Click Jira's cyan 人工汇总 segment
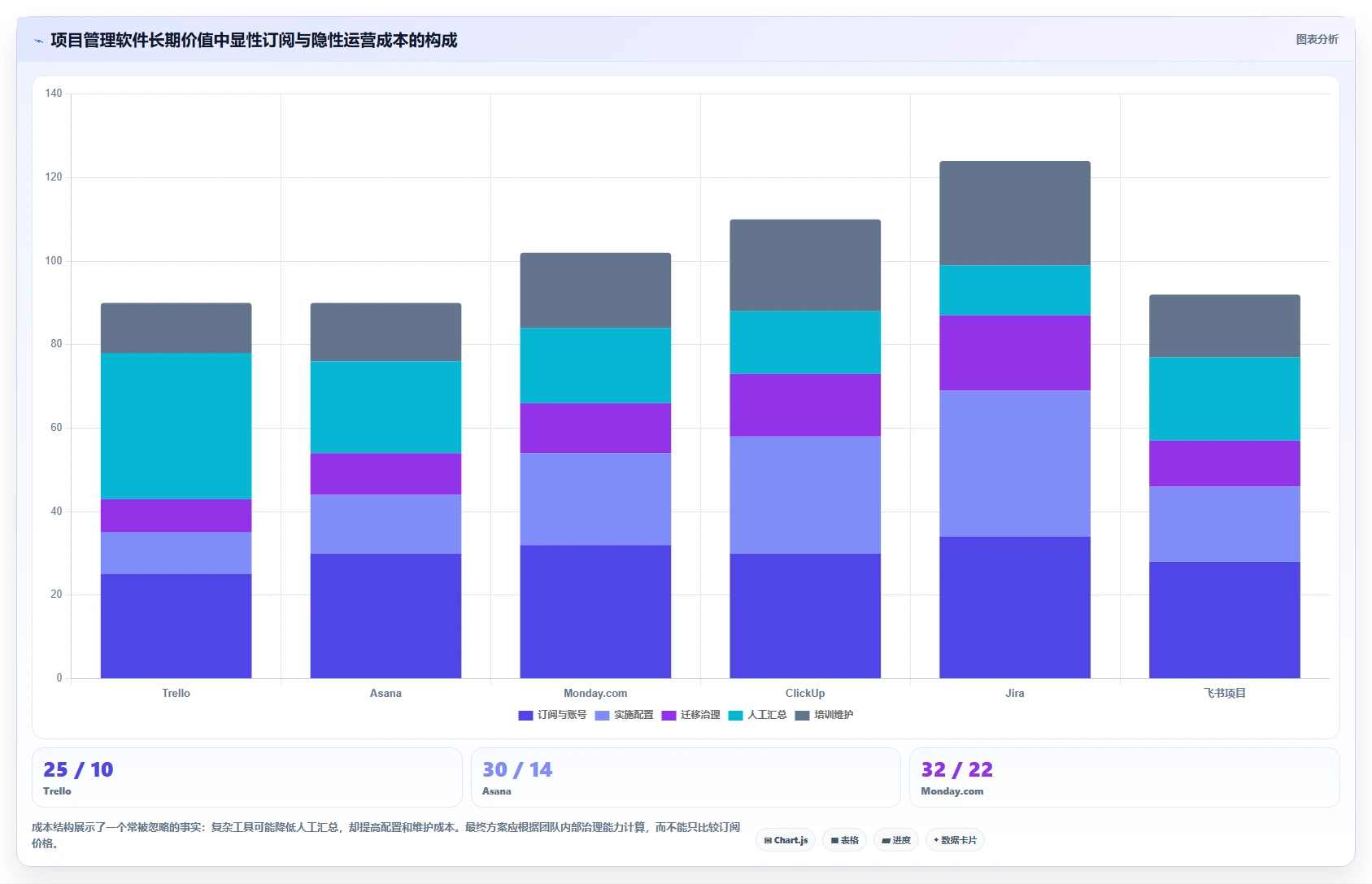Image resolution: width=1372 pixels, height=884 pixels. point(1015,290)
